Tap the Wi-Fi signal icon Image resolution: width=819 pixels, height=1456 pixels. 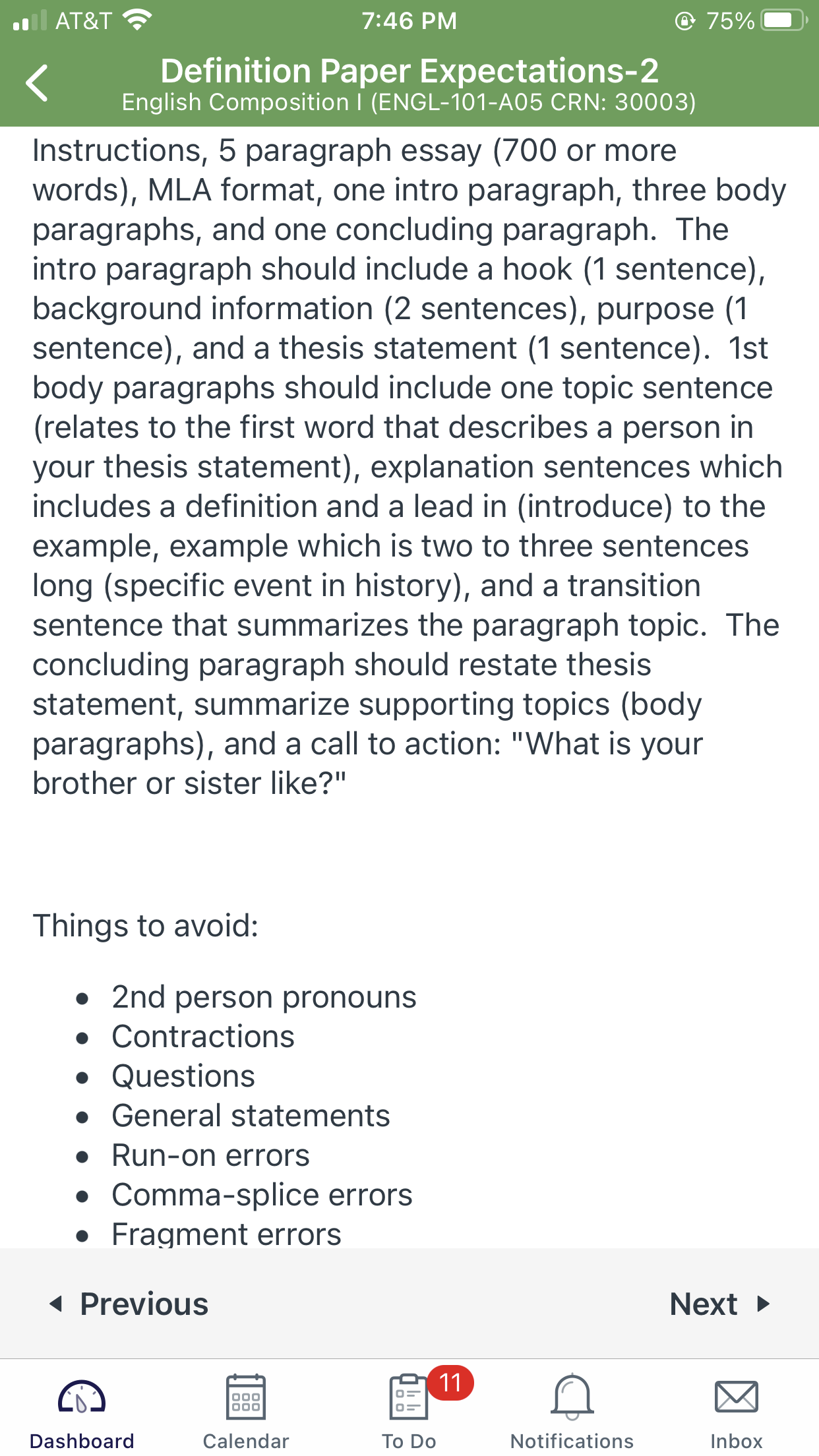pyautogui.click(x=136, y=20)
